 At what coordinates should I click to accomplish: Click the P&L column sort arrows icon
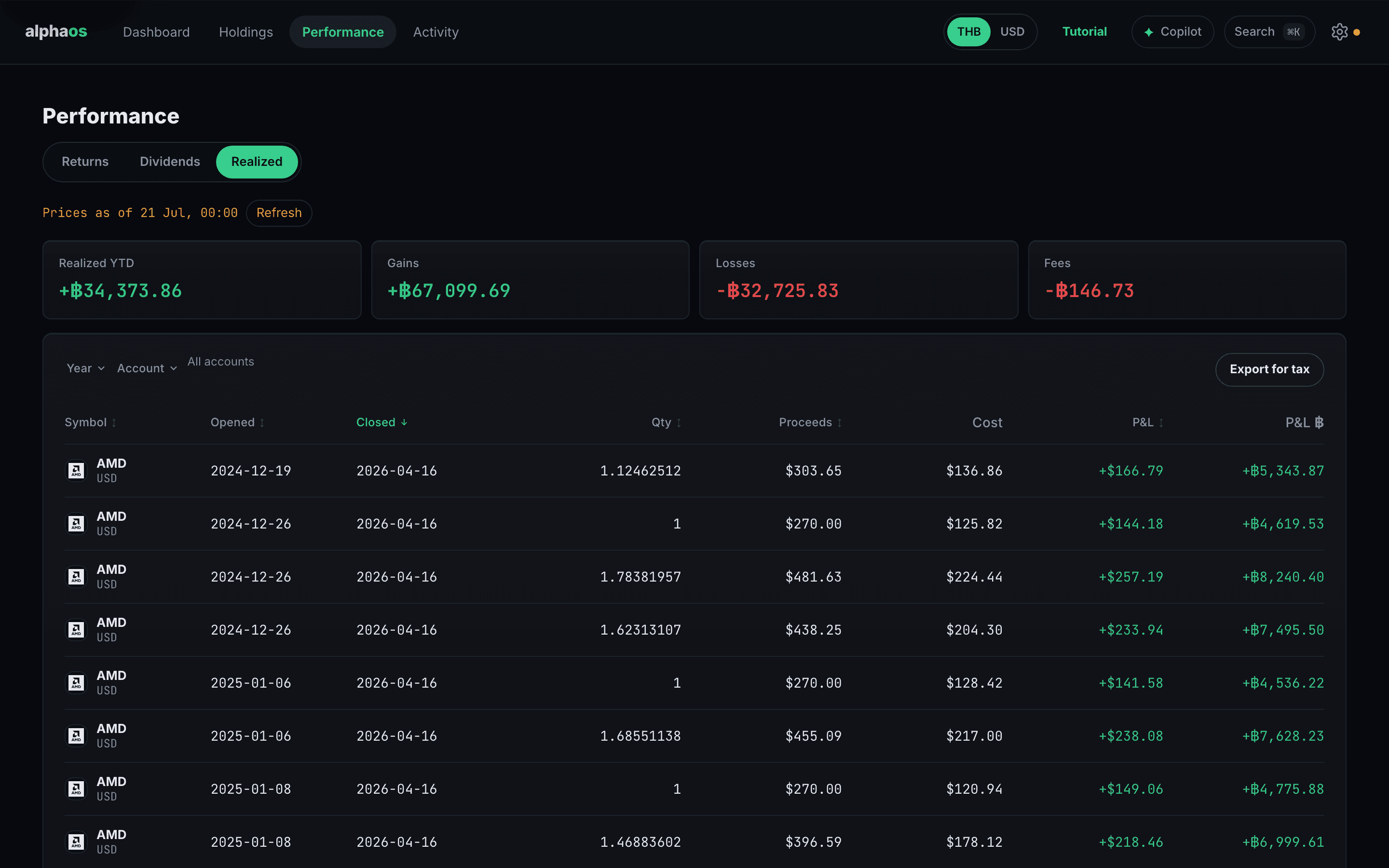click(x=1160, y=422)
